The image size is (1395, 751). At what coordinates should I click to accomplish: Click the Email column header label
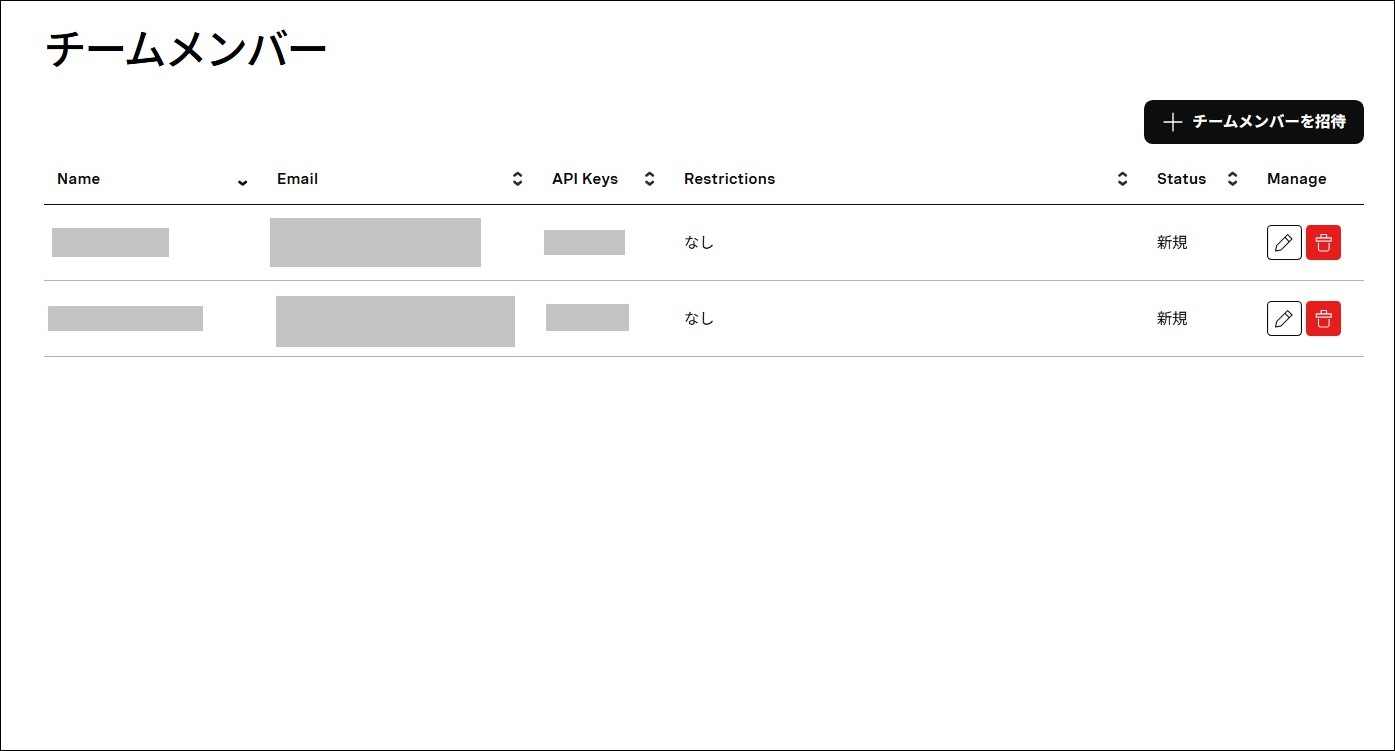297,179
